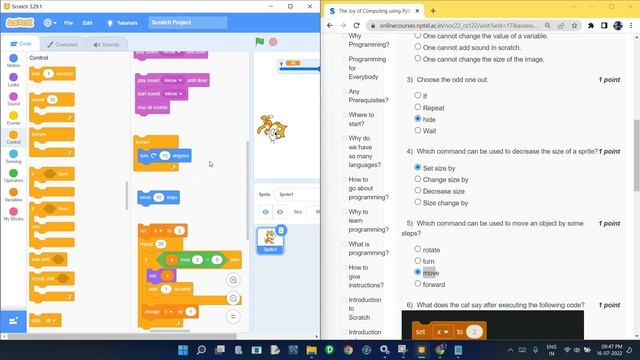This screenshot has width=640, height=360.
Task: Select the 'rotate' option for question 5
Action: click(418, 249)
